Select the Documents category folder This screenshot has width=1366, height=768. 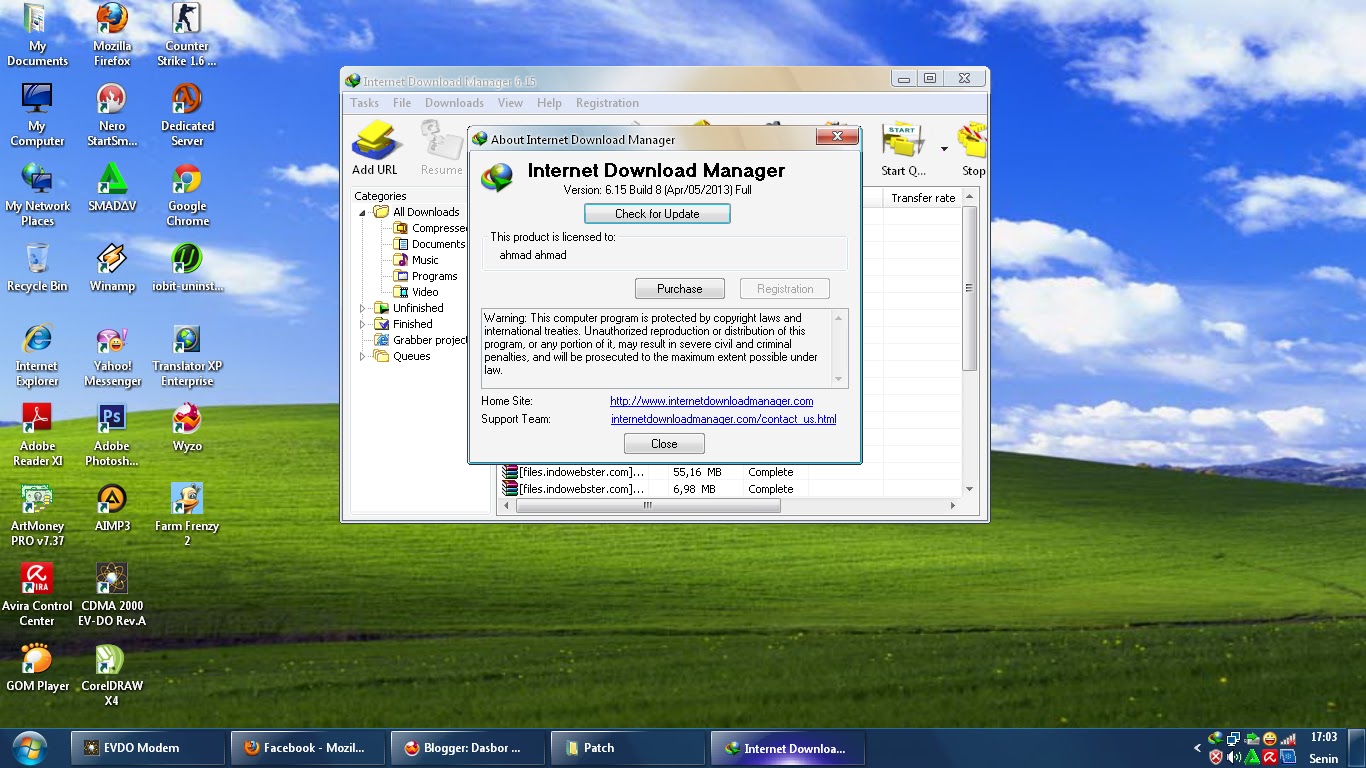(430, 244)
